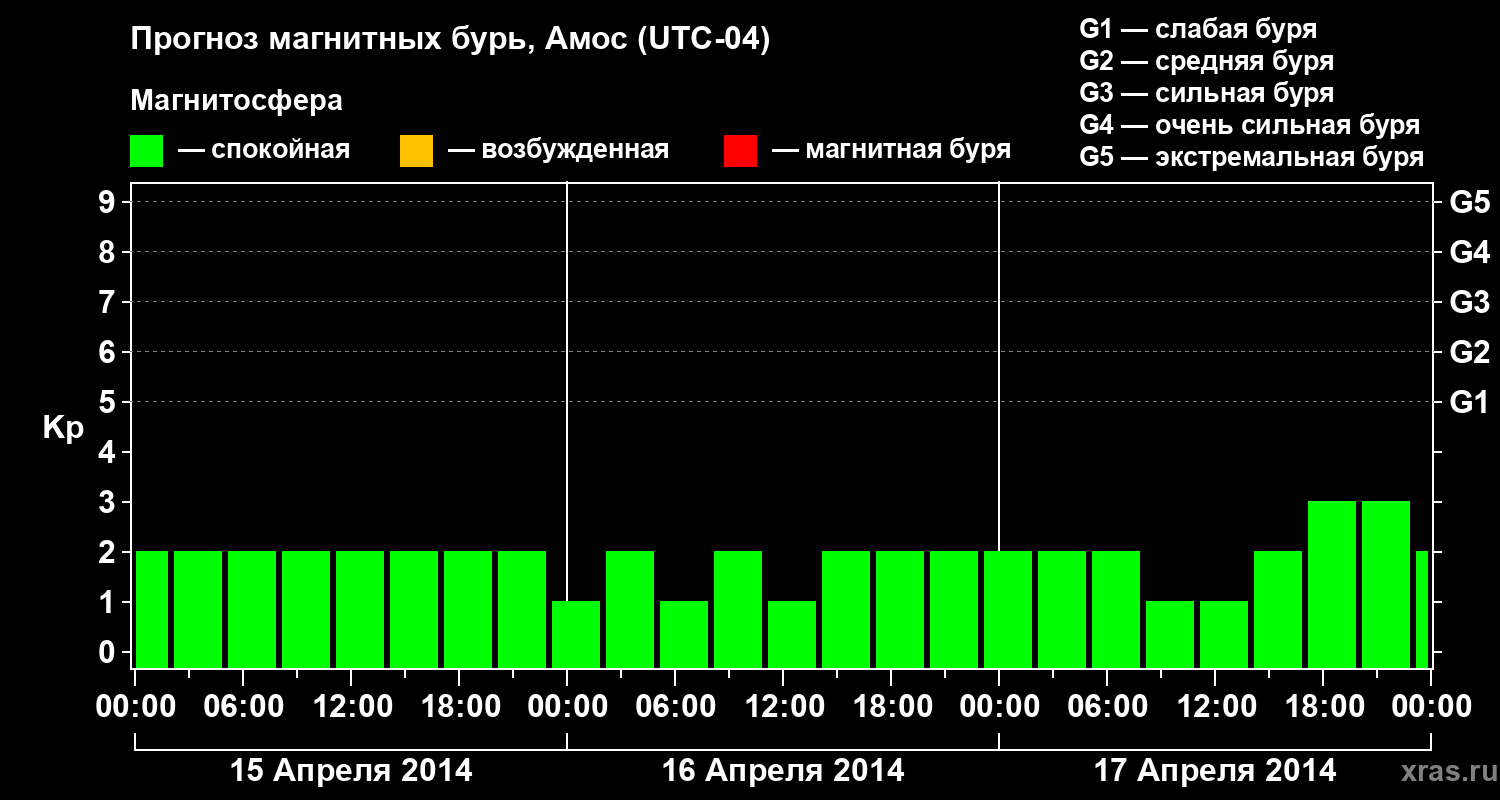Click the Kp 1 bar starting 09:00 on 17 Апреля

1170,634
